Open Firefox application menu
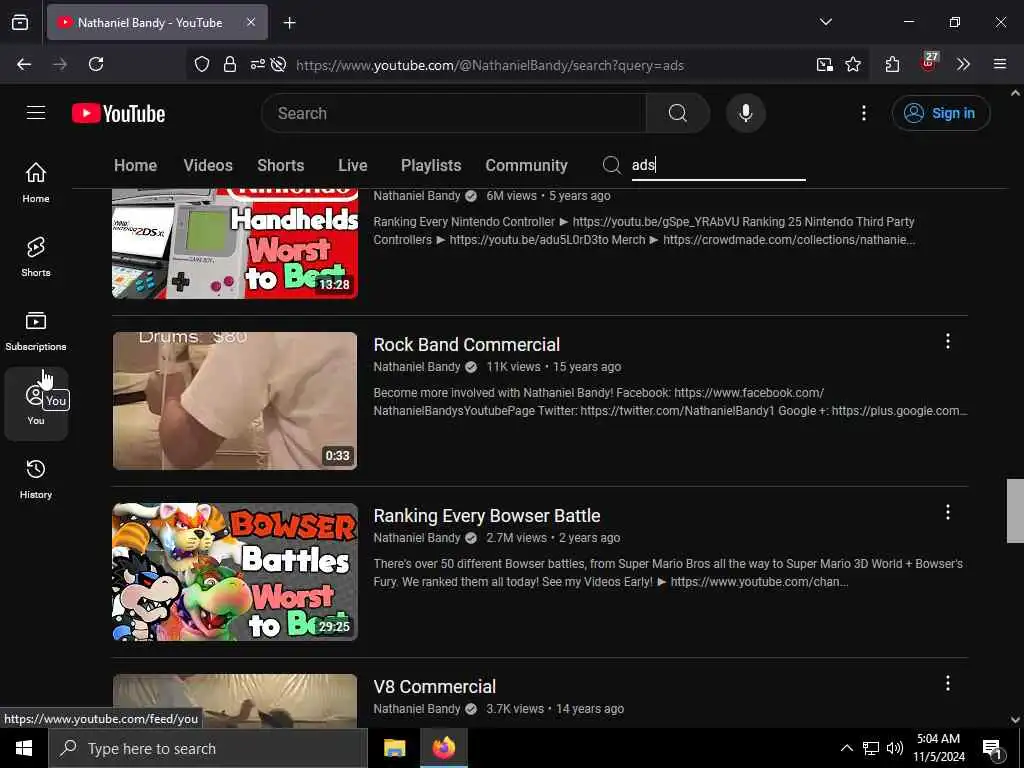This screenshot has width=1024, height=768. tap(999, 64)
